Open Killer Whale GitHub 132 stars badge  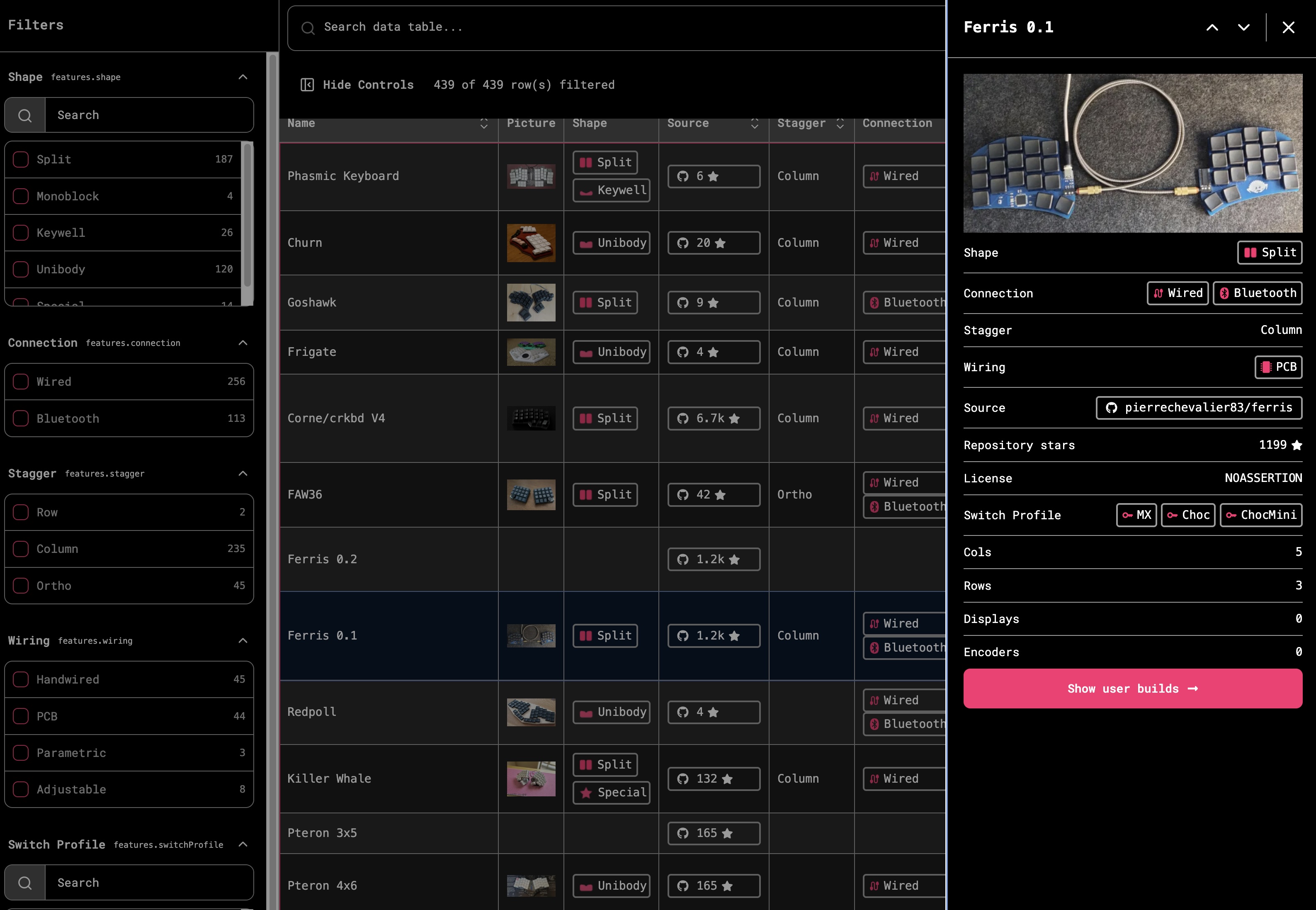pyautogui.click(x=714, y=779)
